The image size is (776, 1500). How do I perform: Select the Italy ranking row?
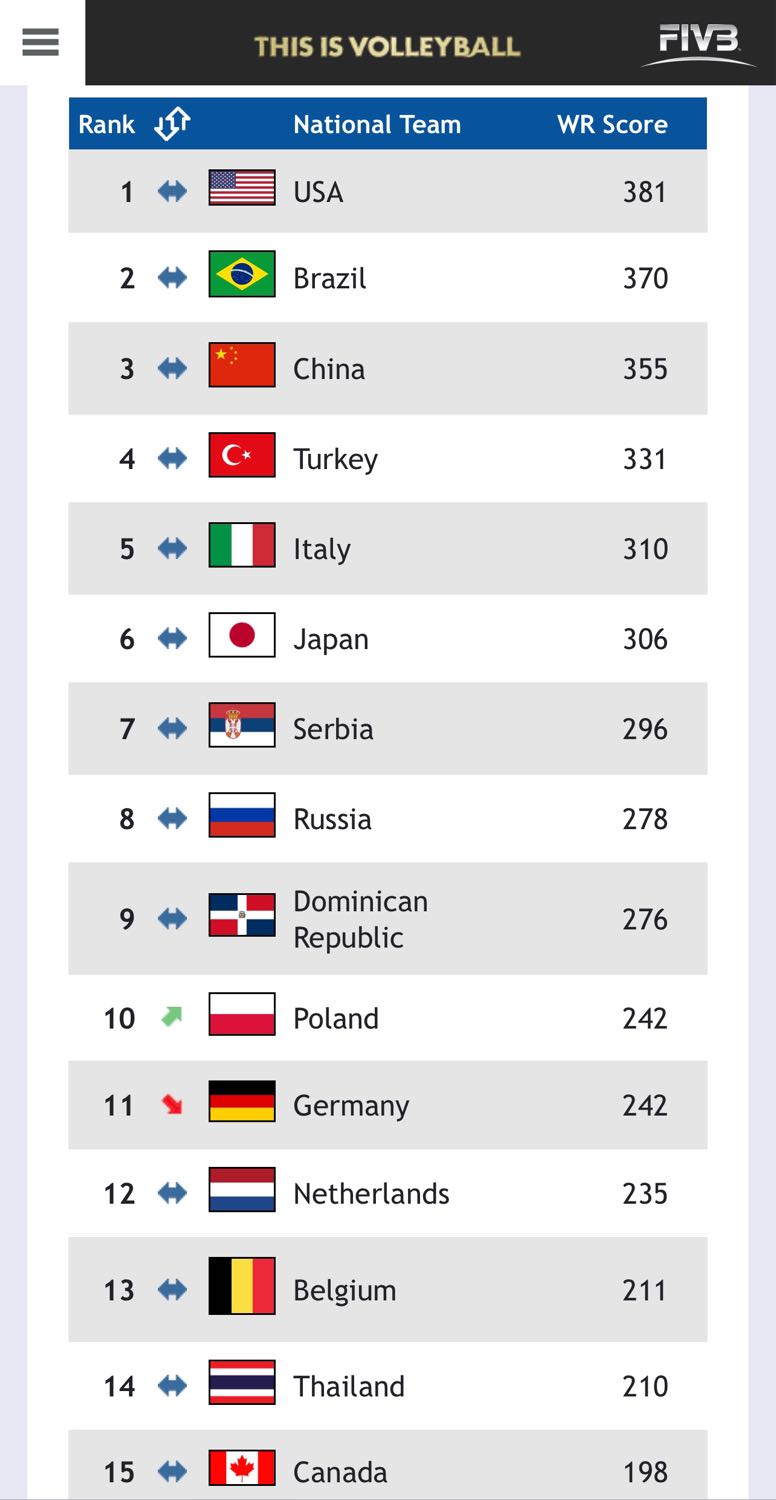click(x=388, y=548)
